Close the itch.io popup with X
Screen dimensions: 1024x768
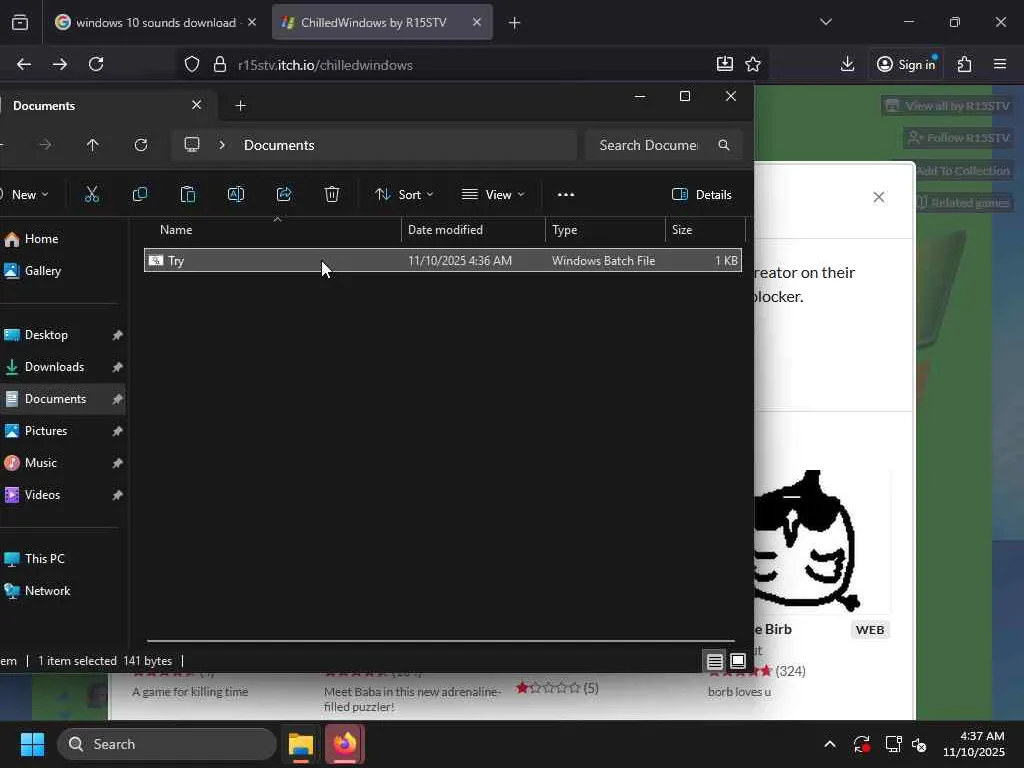point(879,197)
